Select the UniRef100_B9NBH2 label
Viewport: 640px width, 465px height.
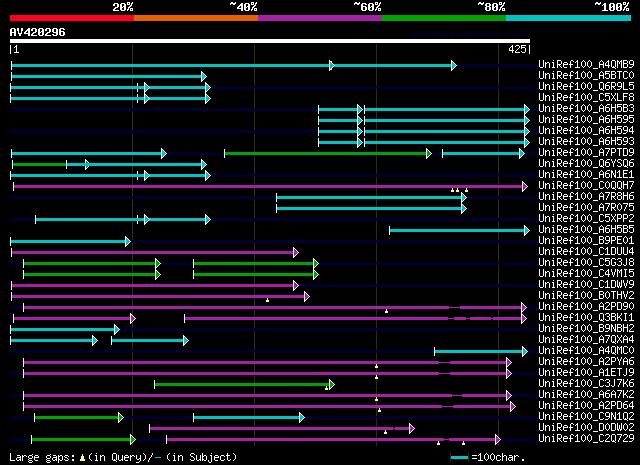coord(586,329)
